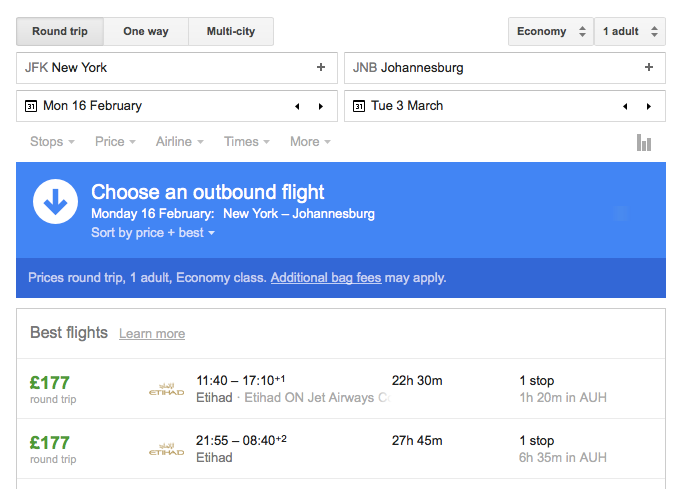Screen dimensions: 686x489
Task: Switch to Multi-city trip
Action: tap(231, 32)
